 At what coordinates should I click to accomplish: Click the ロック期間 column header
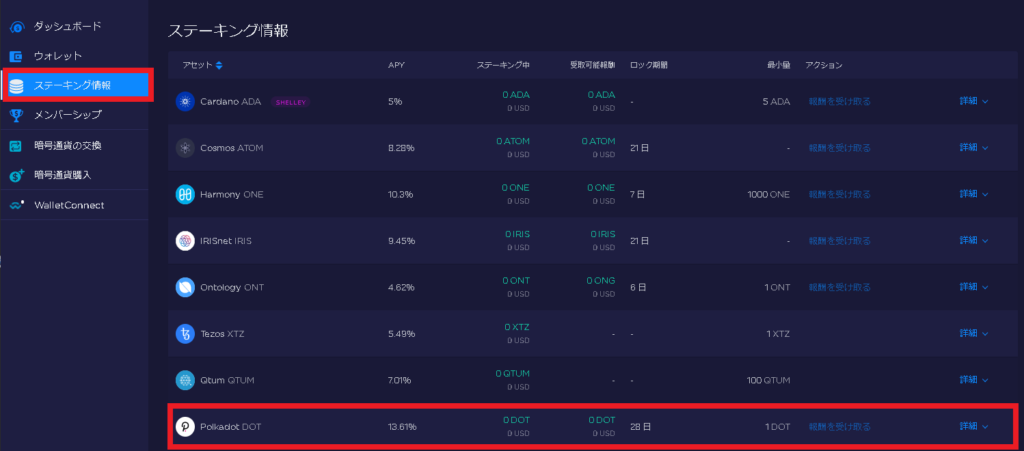click(x=648, y=65)
